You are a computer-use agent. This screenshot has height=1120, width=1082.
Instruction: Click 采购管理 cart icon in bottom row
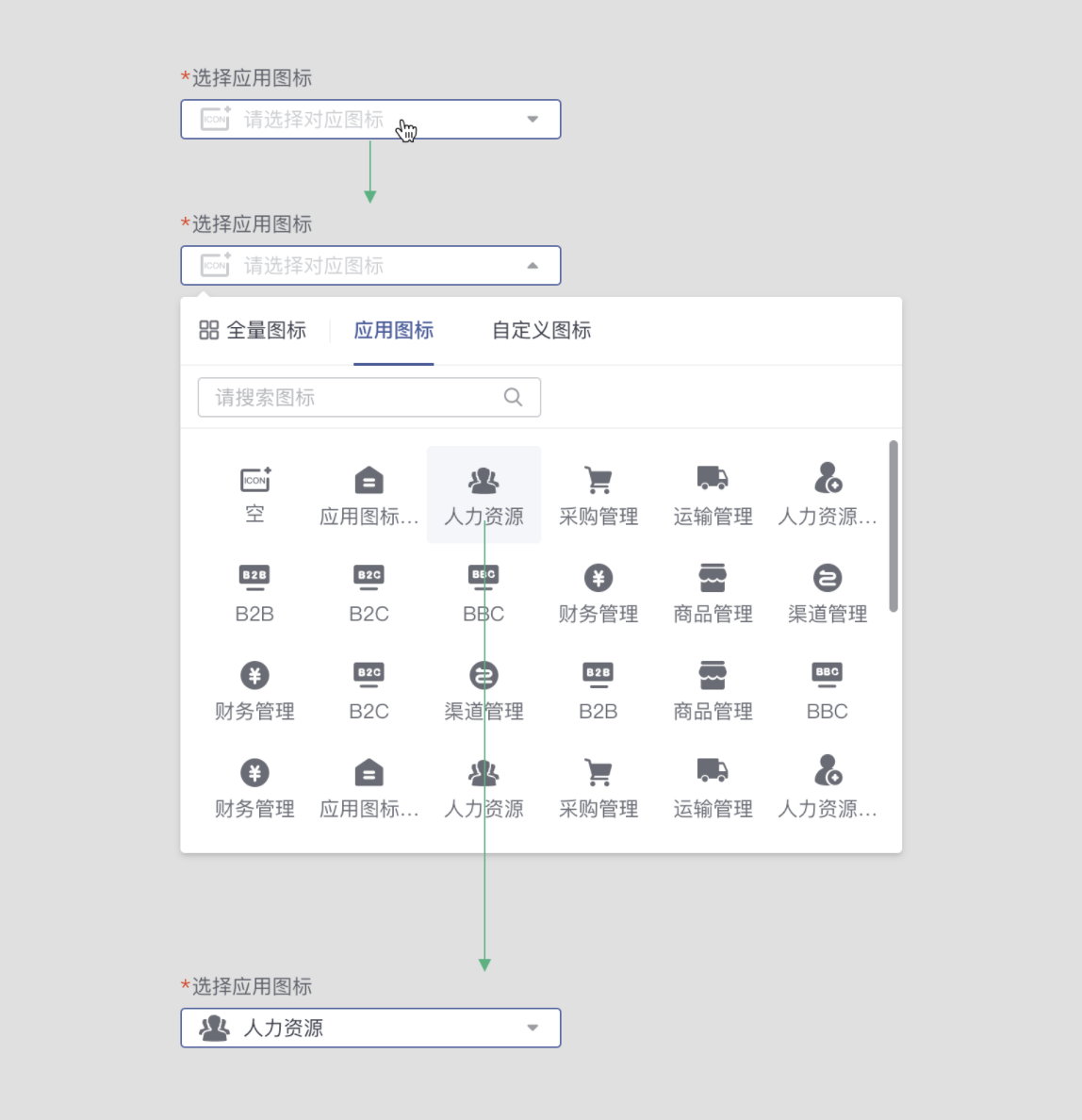tap(598, 787)
